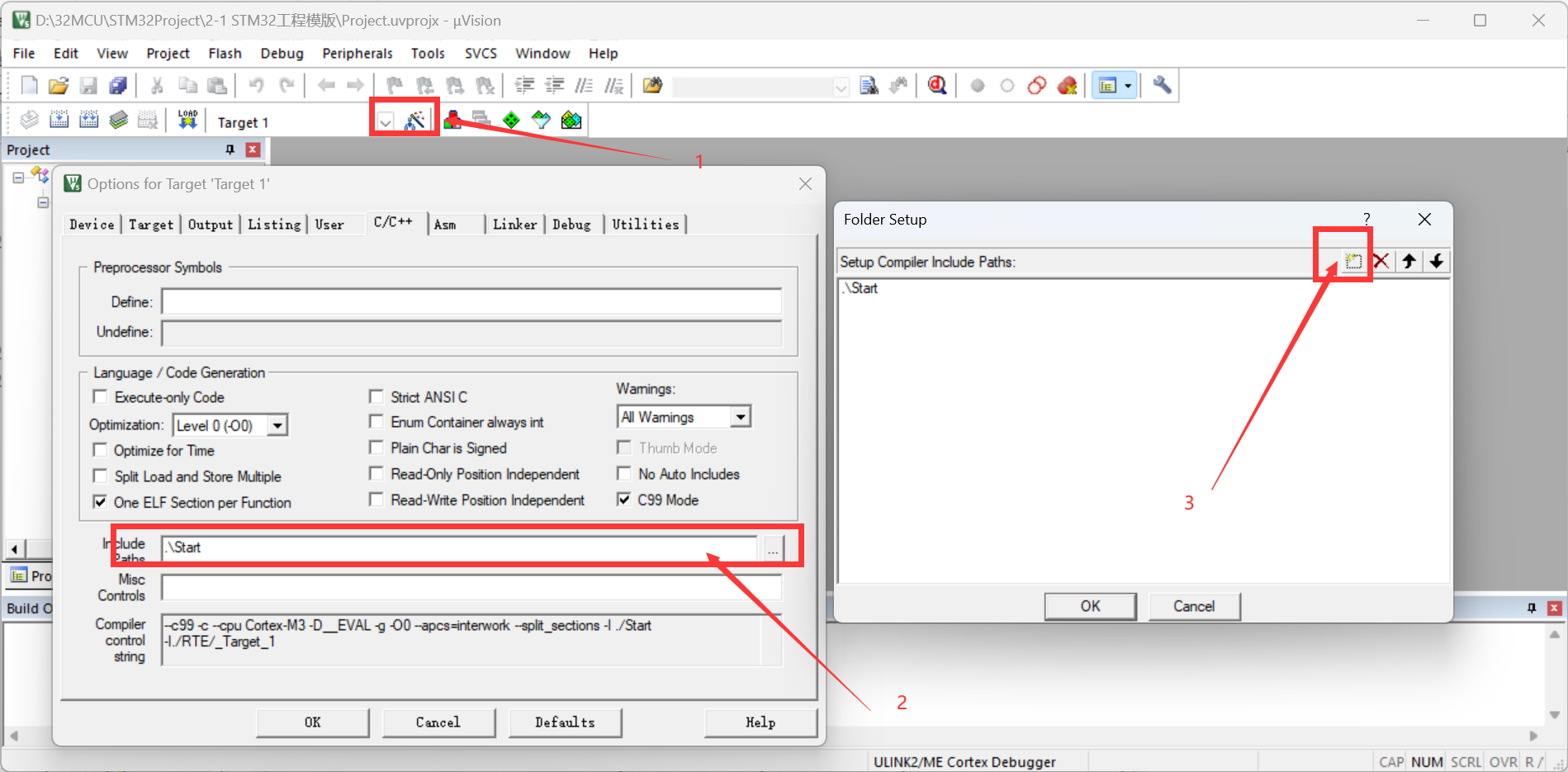
Task: Check Split Load and Store Multiple
Action: pyautogui.click(x=100, y=476)
